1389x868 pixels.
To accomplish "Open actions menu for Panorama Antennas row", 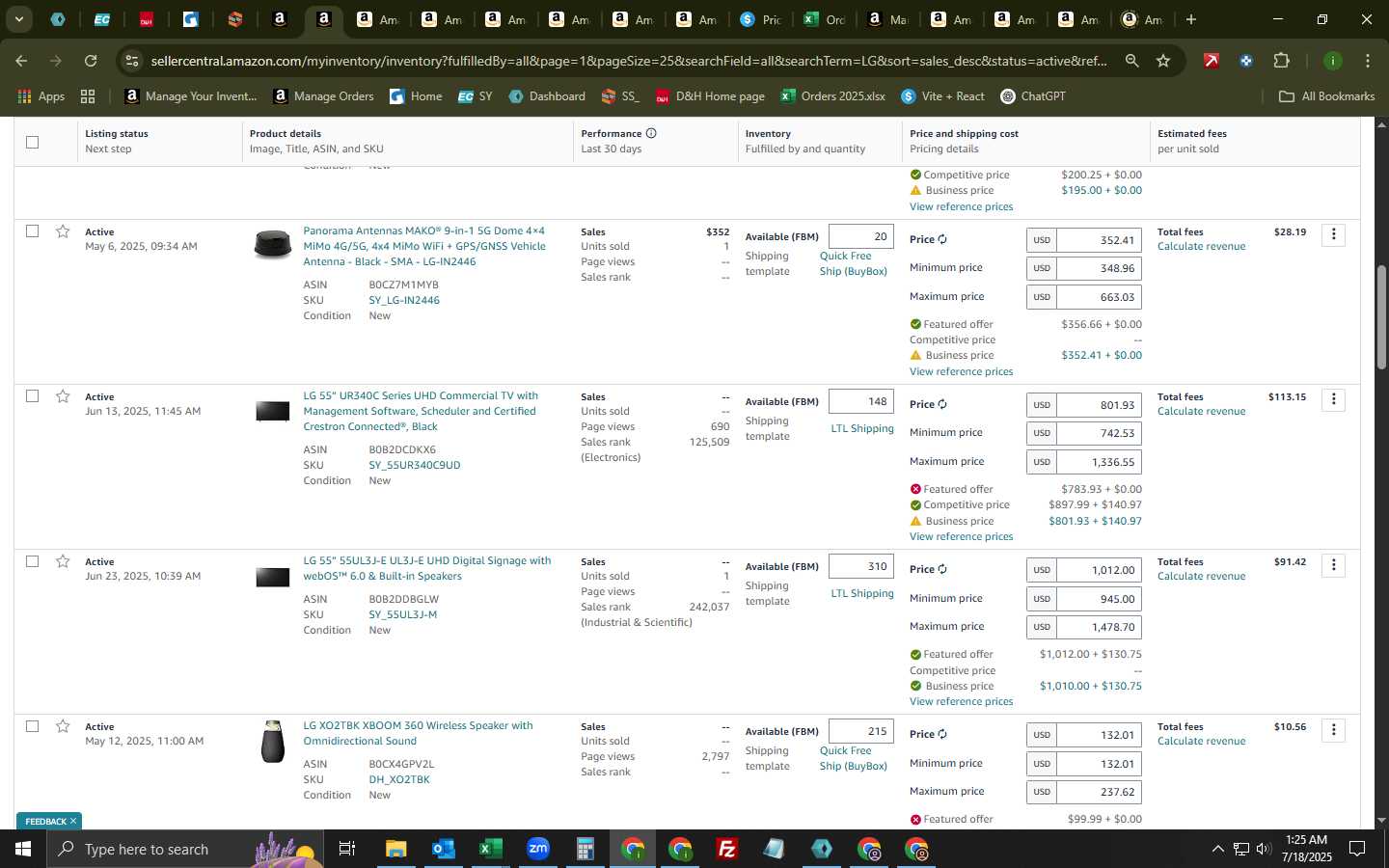I will [1333, 234].
